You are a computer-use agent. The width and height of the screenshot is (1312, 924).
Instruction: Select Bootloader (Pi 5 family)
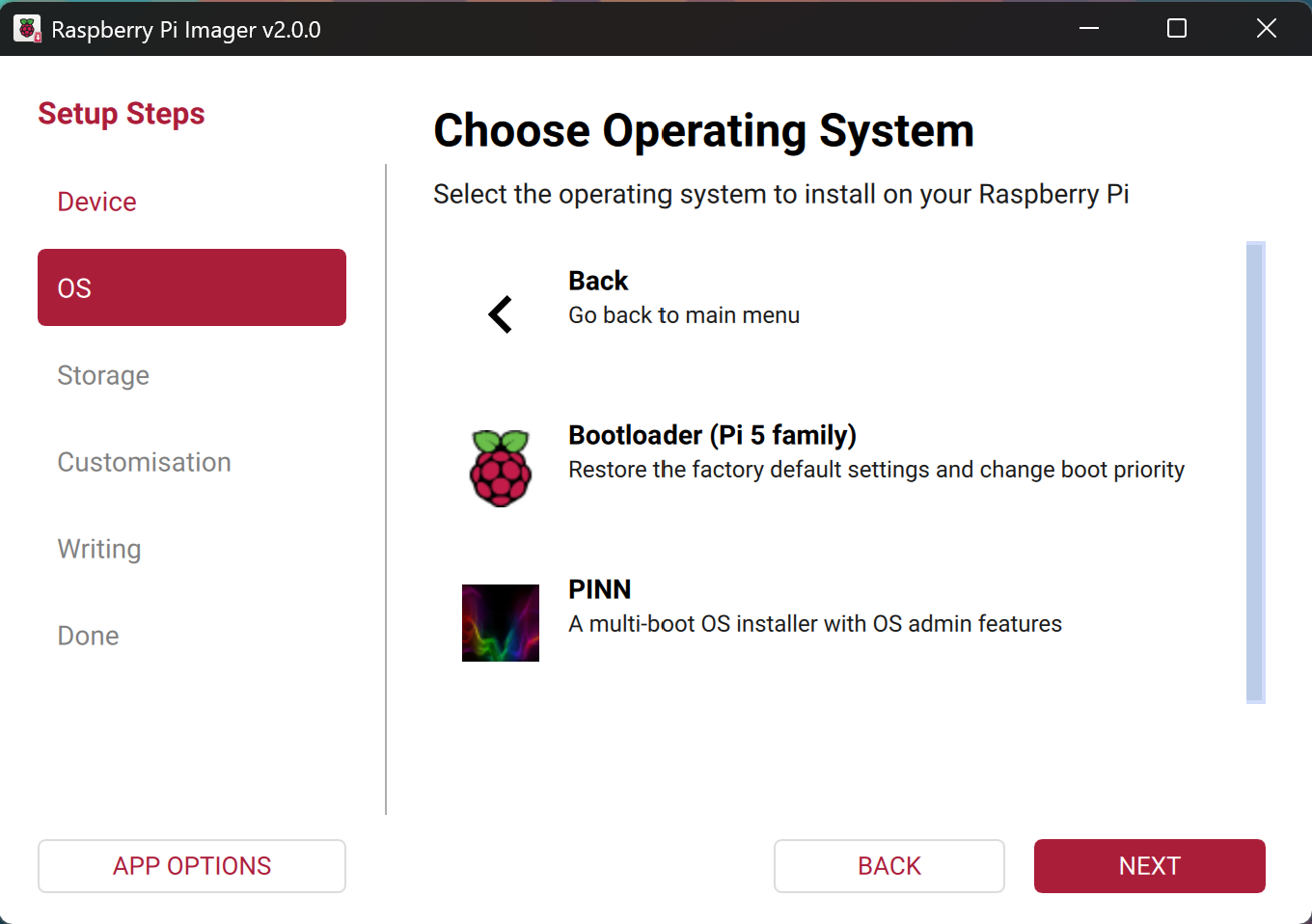712,435
